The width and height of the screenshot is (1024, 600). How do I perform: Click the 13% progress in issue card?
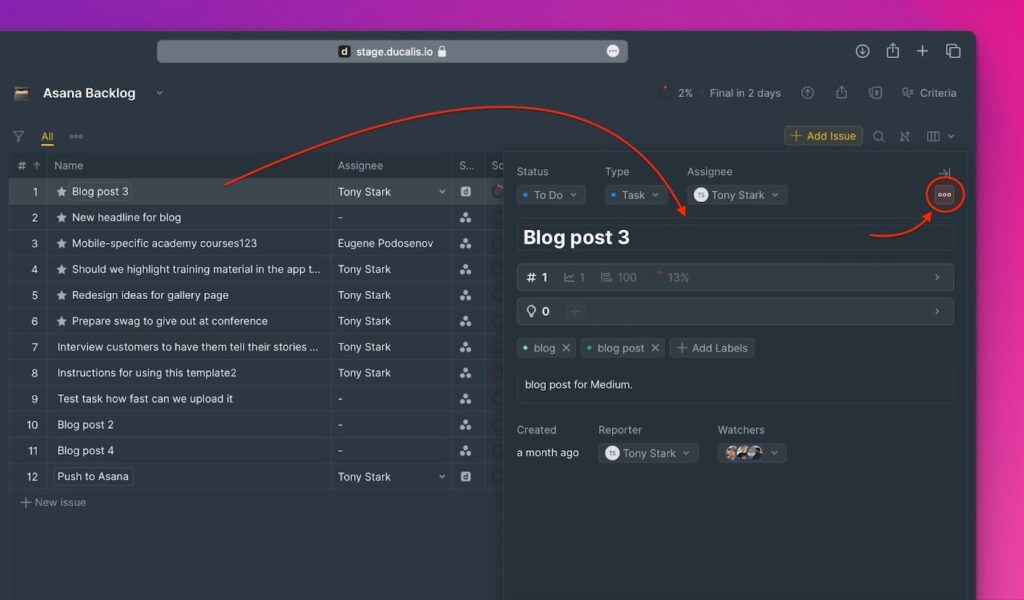pyautogui.click(x=671, y=277)
